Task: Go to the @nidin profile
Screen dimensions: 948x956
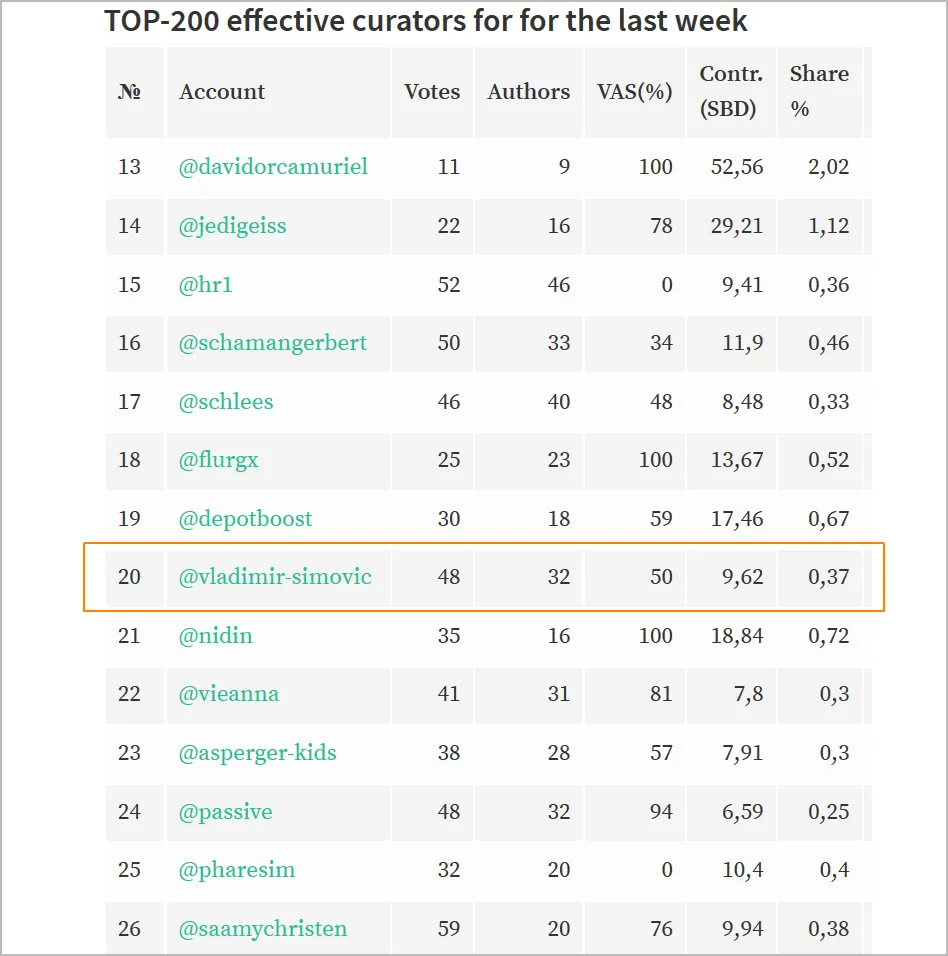Action: pyautogui.click(x=215, y=636)
